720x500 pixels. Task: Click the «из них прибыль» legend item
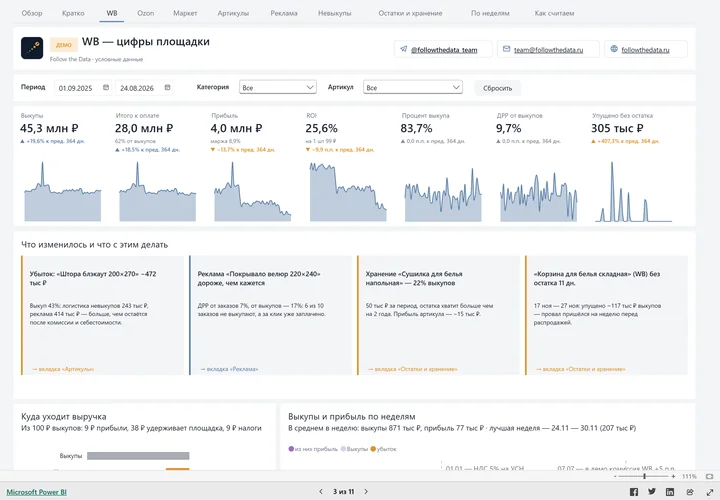(x=313, y=449)
